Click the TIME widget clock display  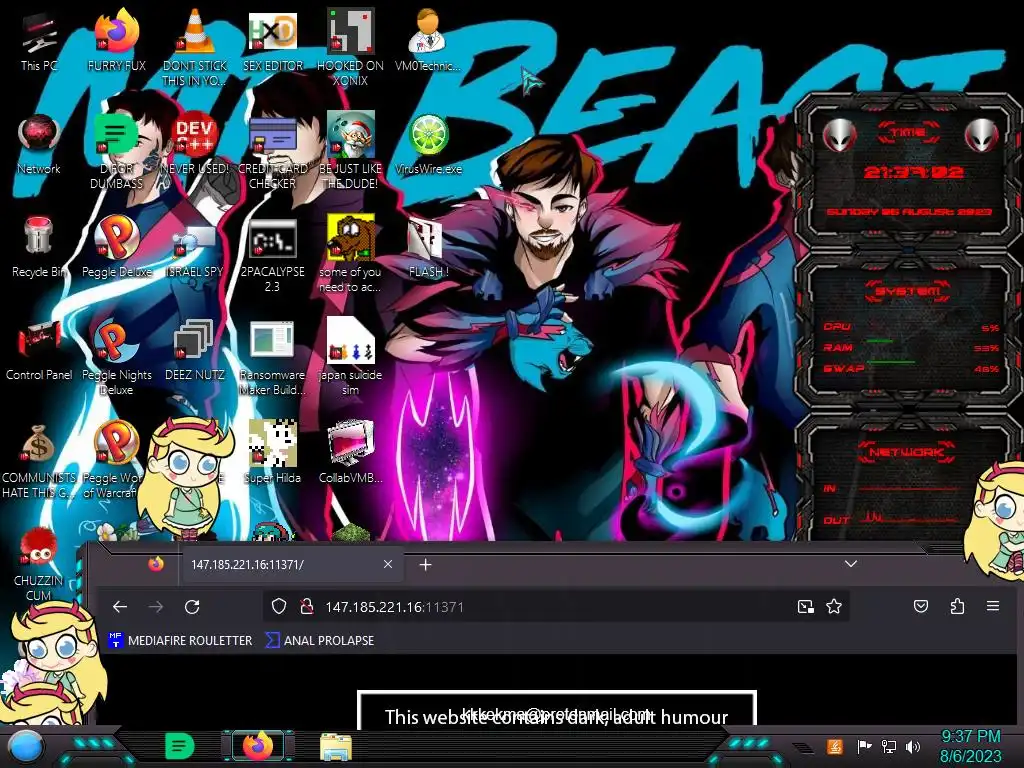point(912,172)
